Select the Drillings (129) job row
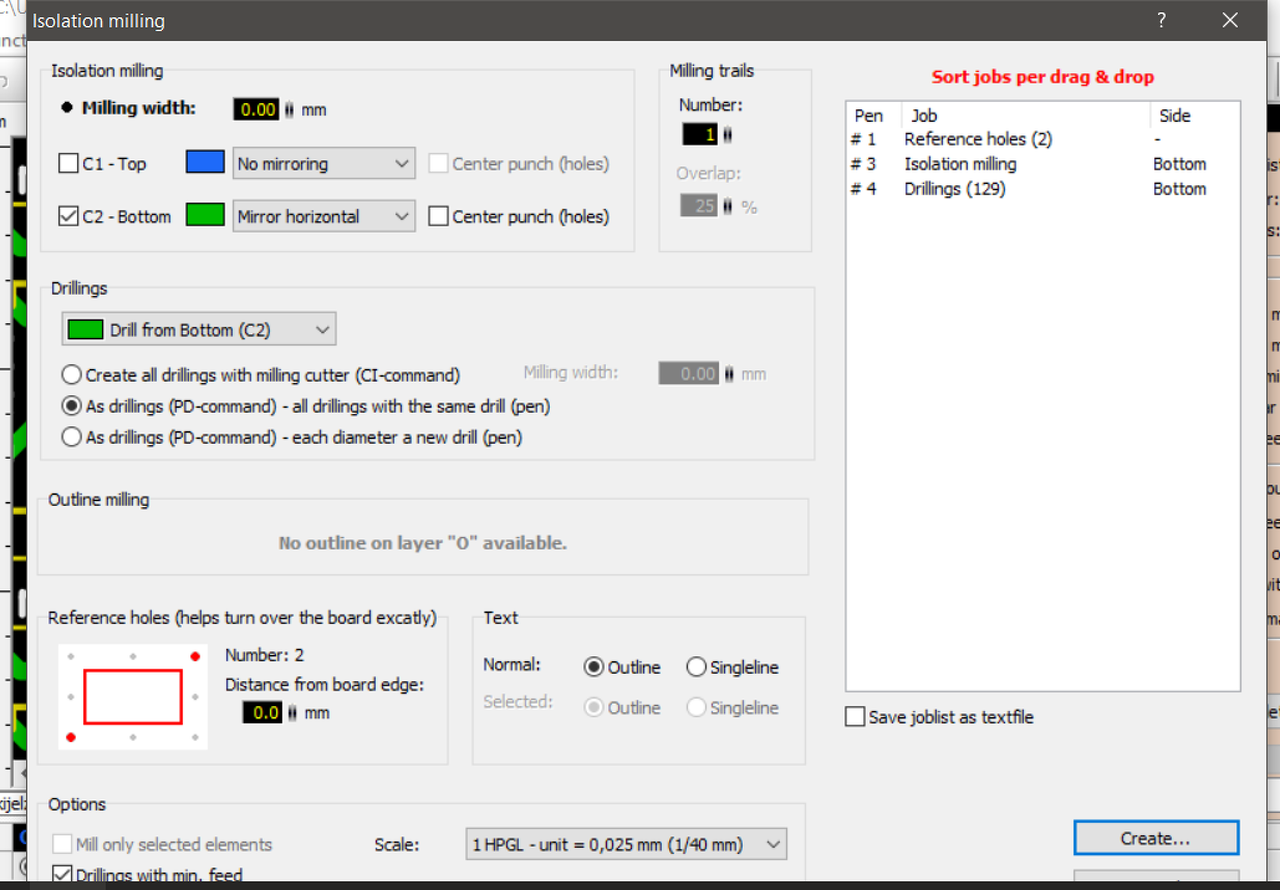 tap(1042, 189)
